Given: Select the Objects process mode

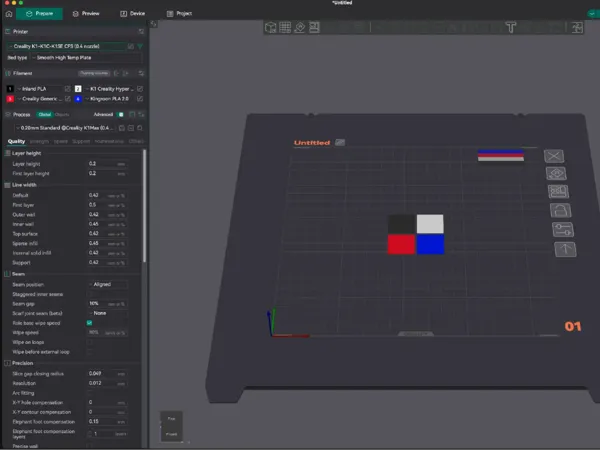Looking at the screenshot, I should coord(62,114).
